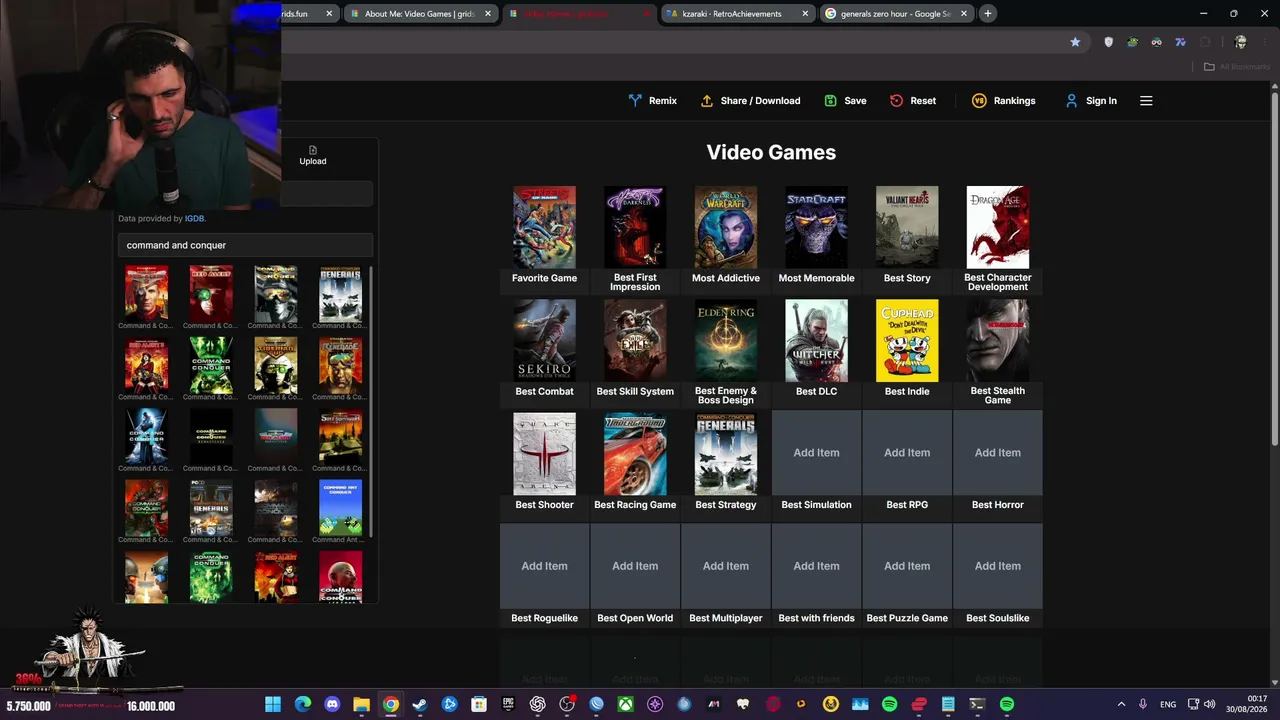Add an item to Best Open World
1280x720 pixels.
point(635,566)
